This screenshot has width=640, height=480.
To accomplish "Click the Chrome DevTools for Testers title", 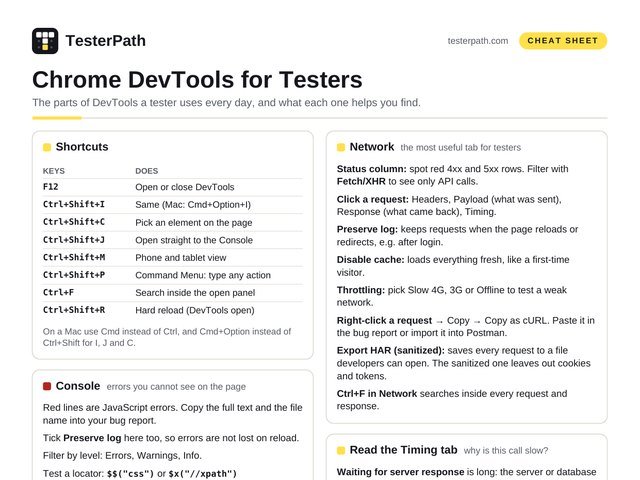I will (x=197, y=79).
